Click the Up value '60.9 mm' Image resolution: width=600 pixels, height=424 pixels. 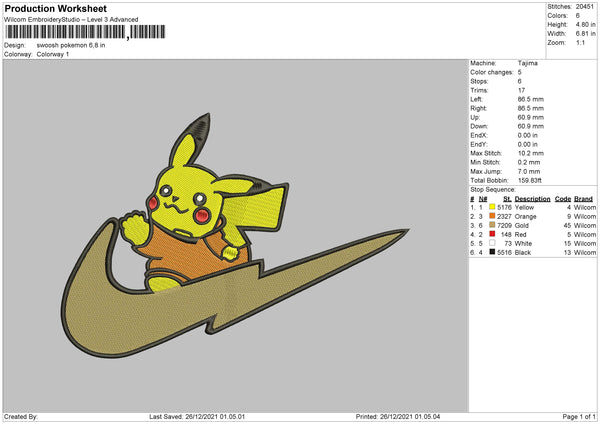tap(531, 117)
